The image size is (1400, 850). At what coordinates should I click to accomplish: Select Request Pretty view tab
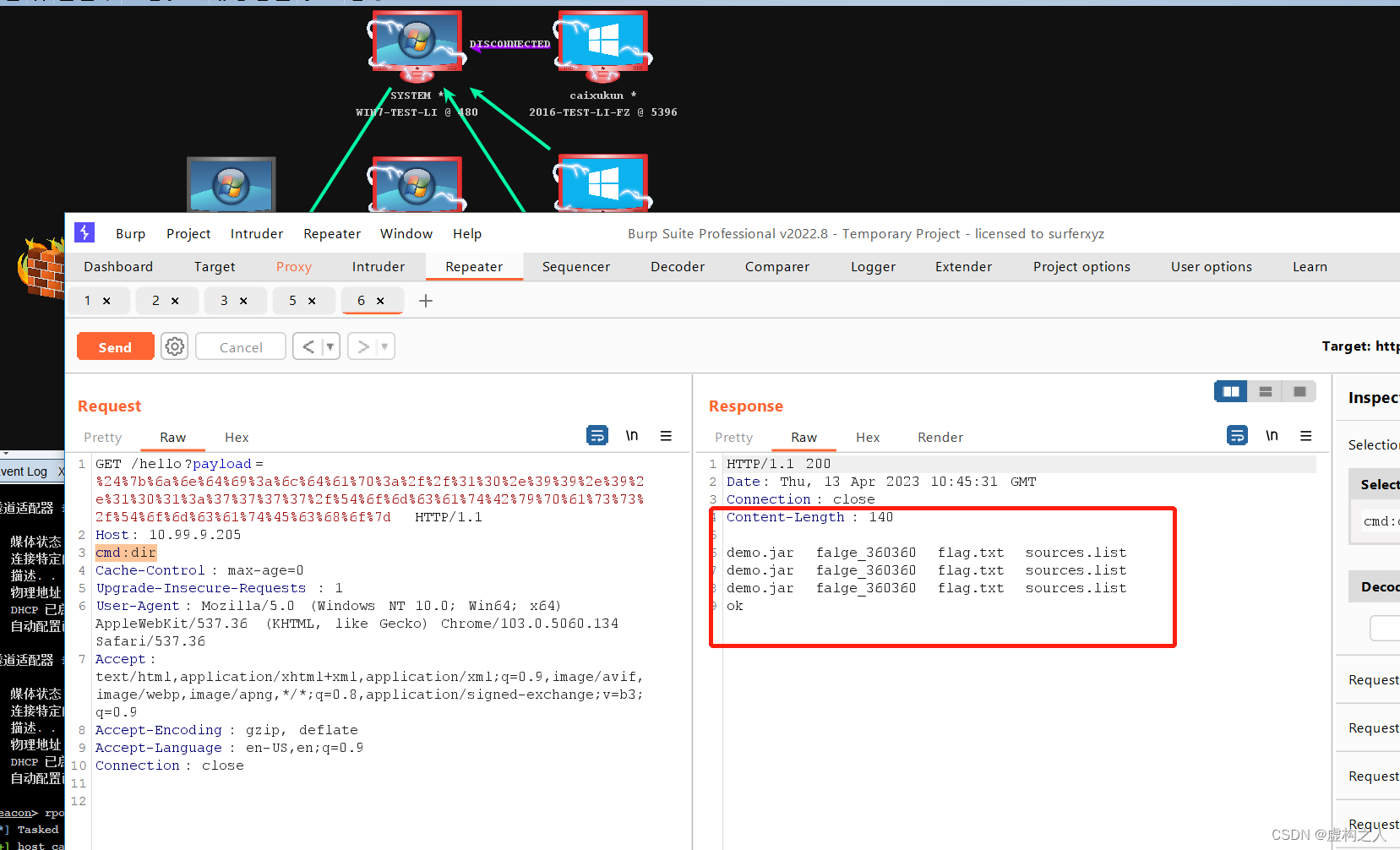[103, 438]
